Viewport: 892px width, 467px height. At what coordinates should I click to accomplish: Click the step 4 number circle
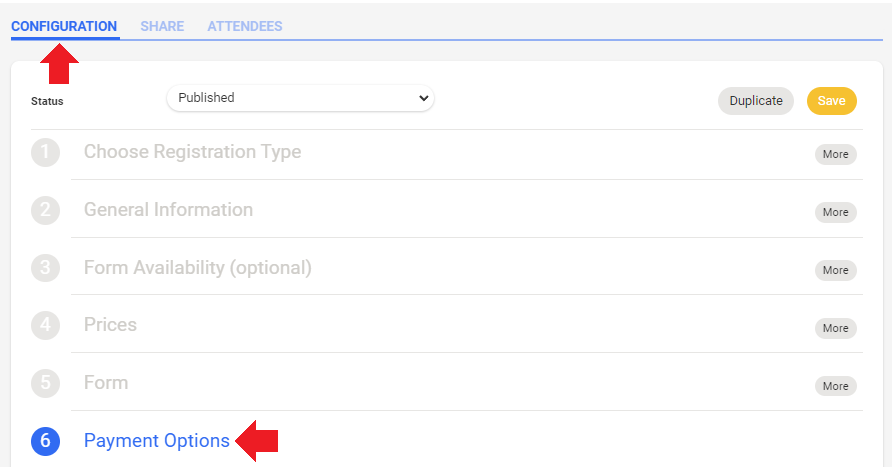[x=45, y=326]
